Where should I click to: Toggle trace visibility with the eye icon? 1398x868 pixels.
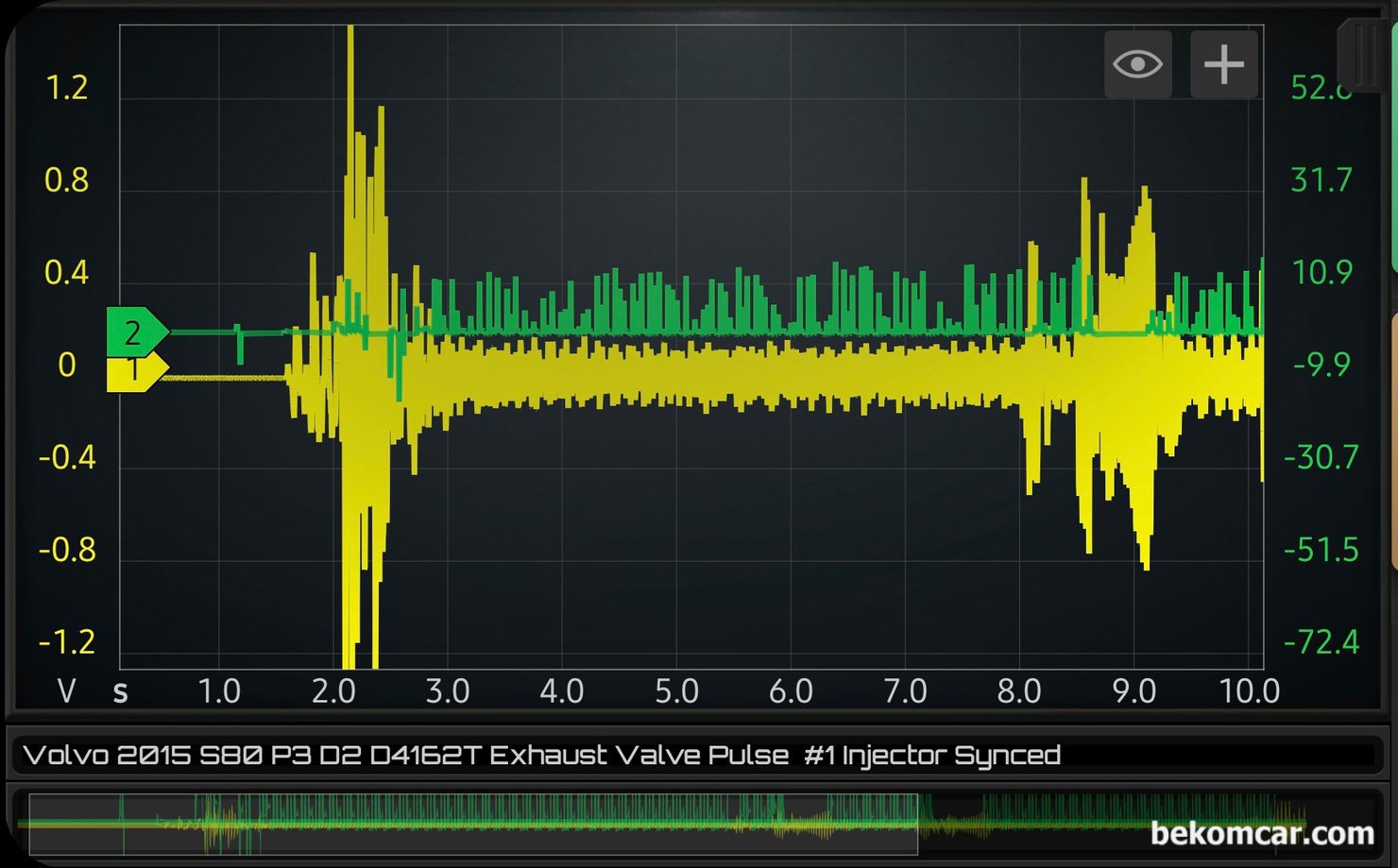coord(1137,64)
